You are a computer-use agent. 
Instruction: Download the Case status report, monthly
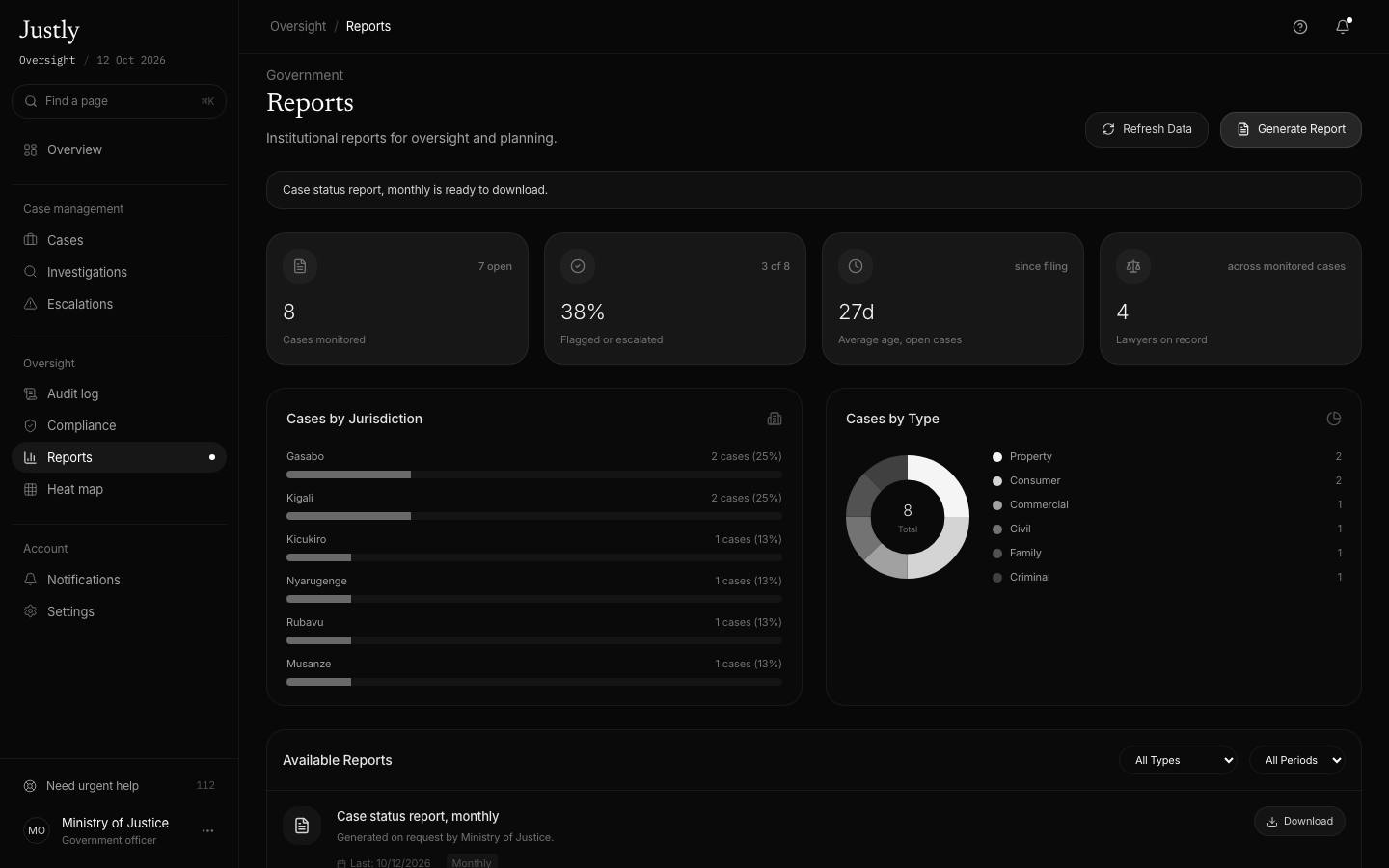coord(1299,822)
